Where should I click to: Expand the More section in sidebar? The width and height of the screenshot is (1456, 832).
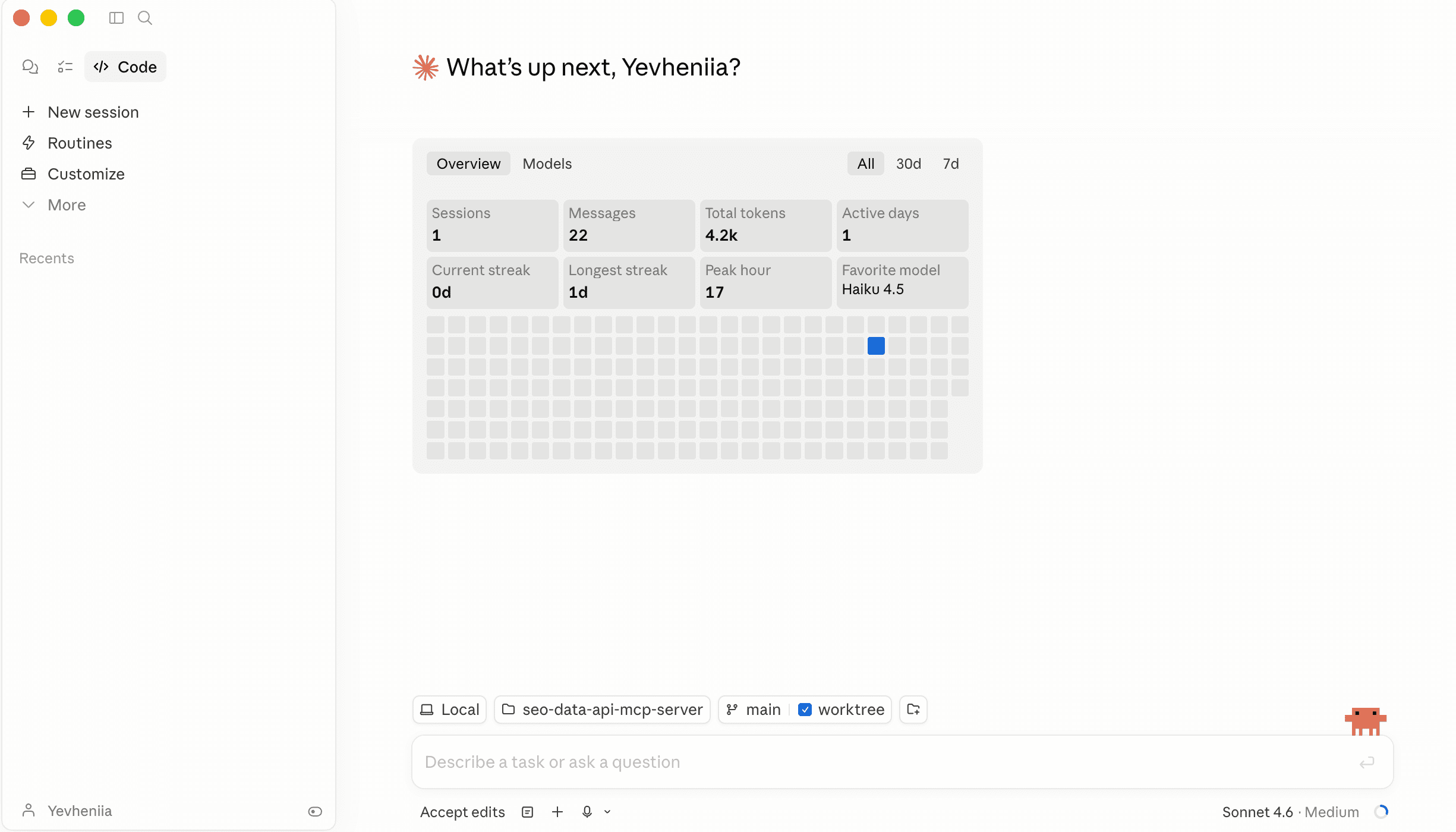point(67,205)
